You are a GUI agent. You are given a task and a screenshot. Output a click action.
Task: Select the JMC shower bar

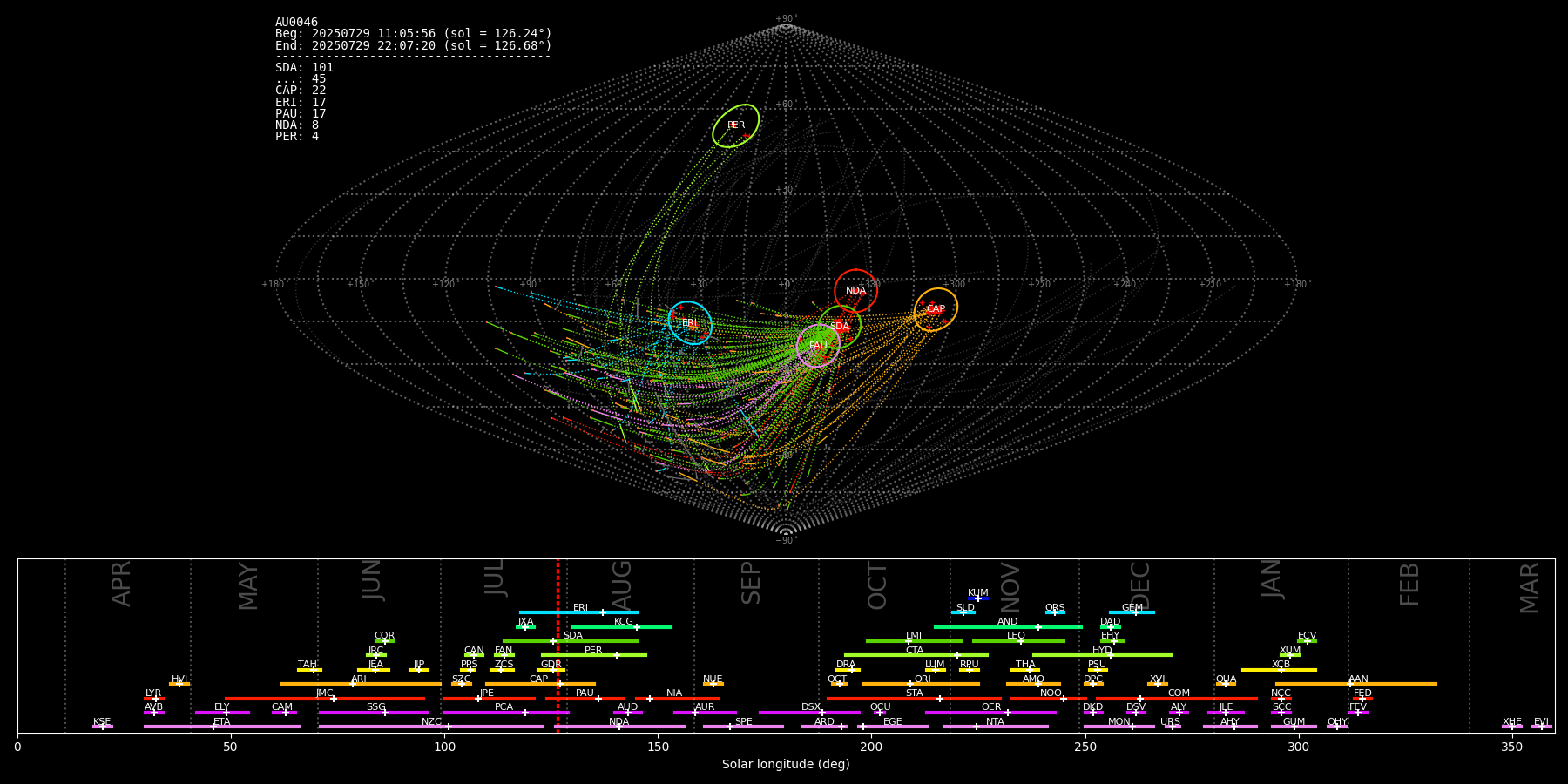325,698
